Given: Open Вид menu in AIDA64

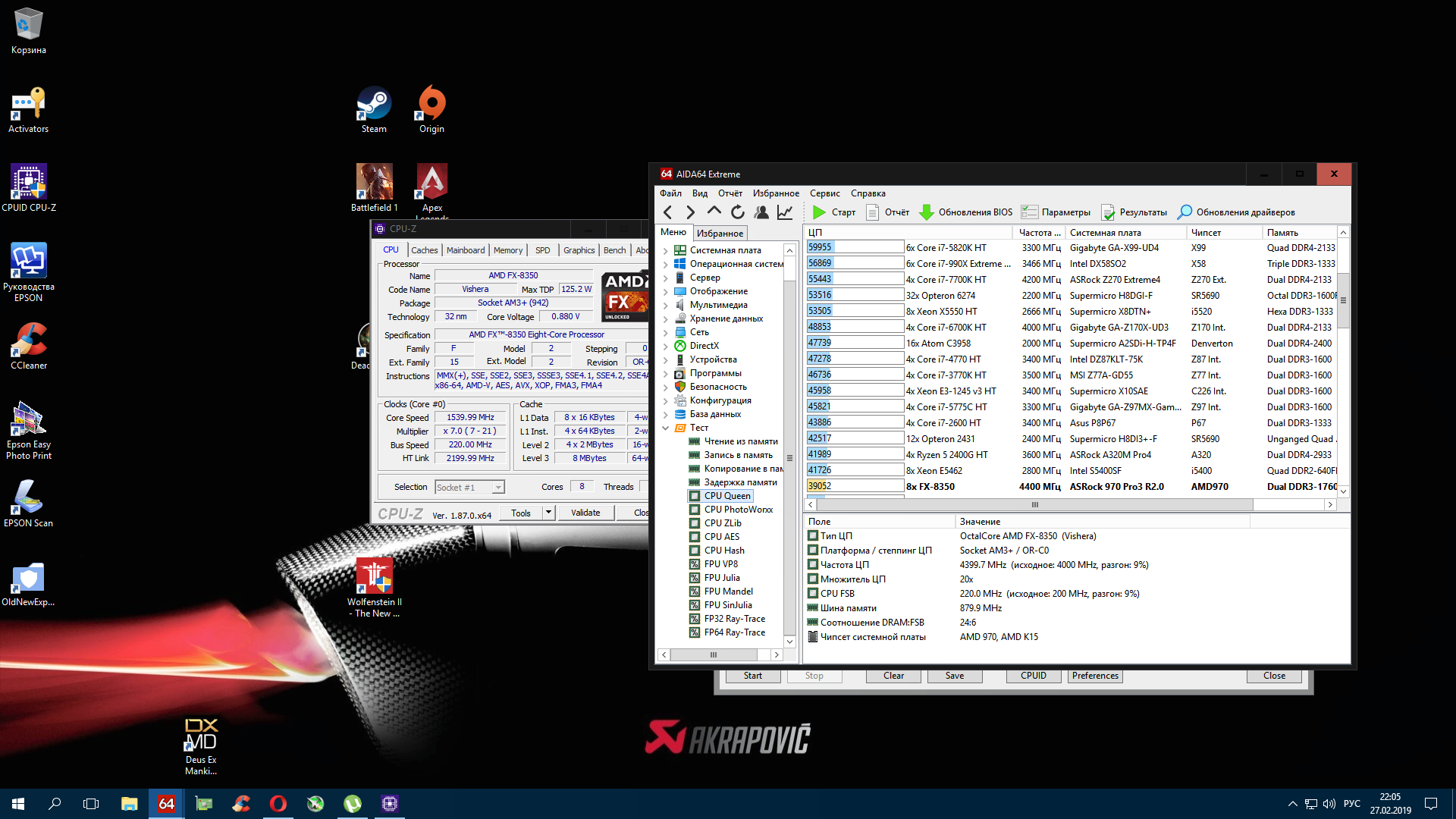Looking at the screenshot, I should (700, 193).
